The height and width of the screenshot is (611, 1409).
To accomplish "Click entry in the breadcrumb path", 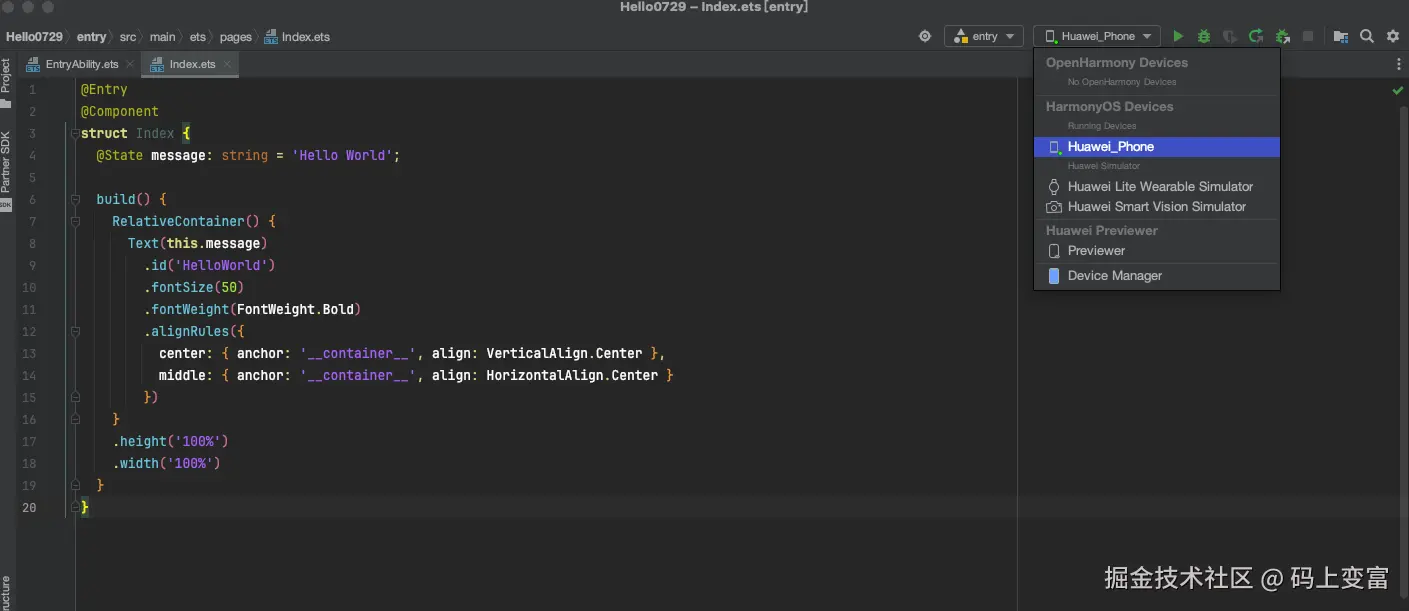I will point(91,37).
